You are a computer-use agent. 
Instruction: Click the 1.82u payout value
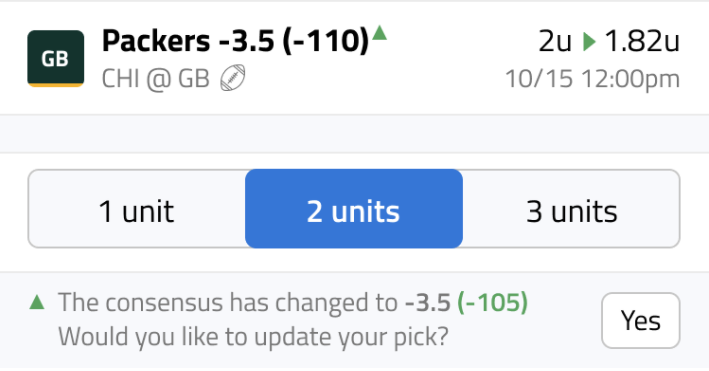[x=642, y=42]
